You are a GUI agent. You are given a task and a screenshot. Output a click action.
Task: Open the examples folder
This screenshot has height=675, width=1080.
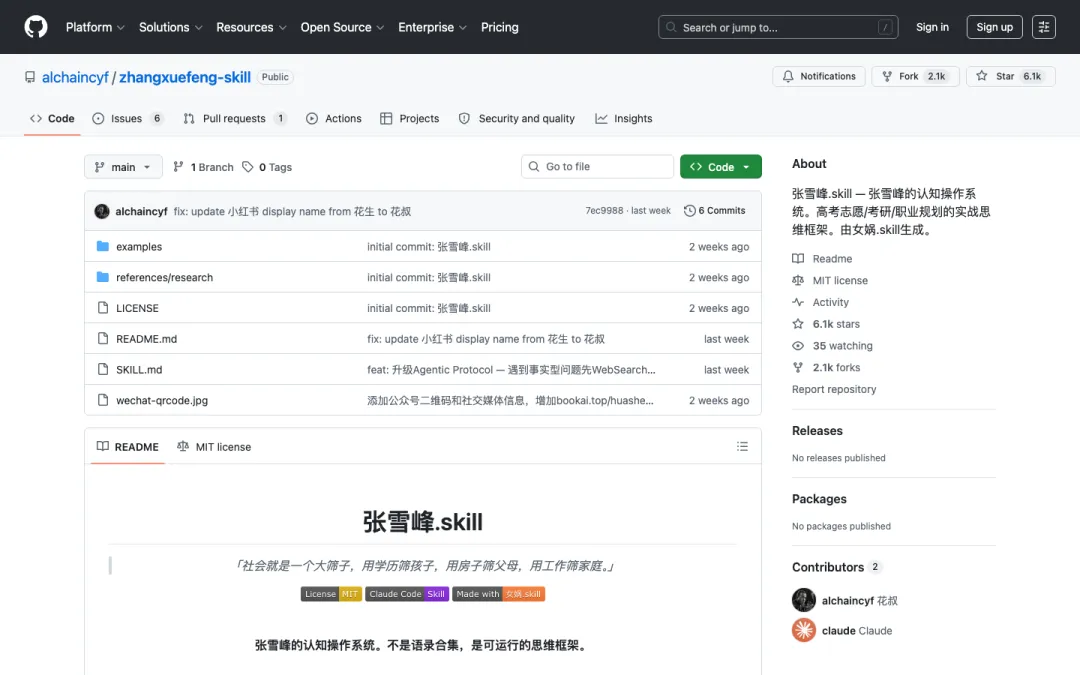tap(139, 247)
